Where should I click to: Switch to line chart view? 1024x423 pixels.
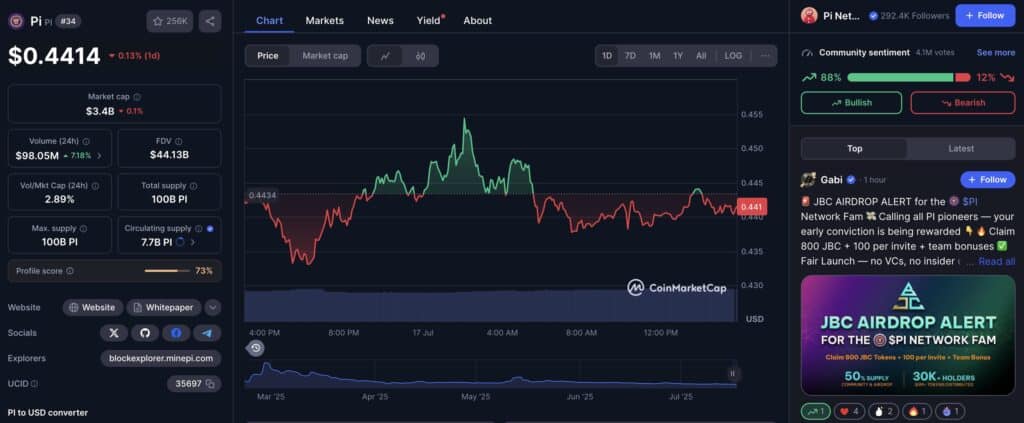point(385,56)
